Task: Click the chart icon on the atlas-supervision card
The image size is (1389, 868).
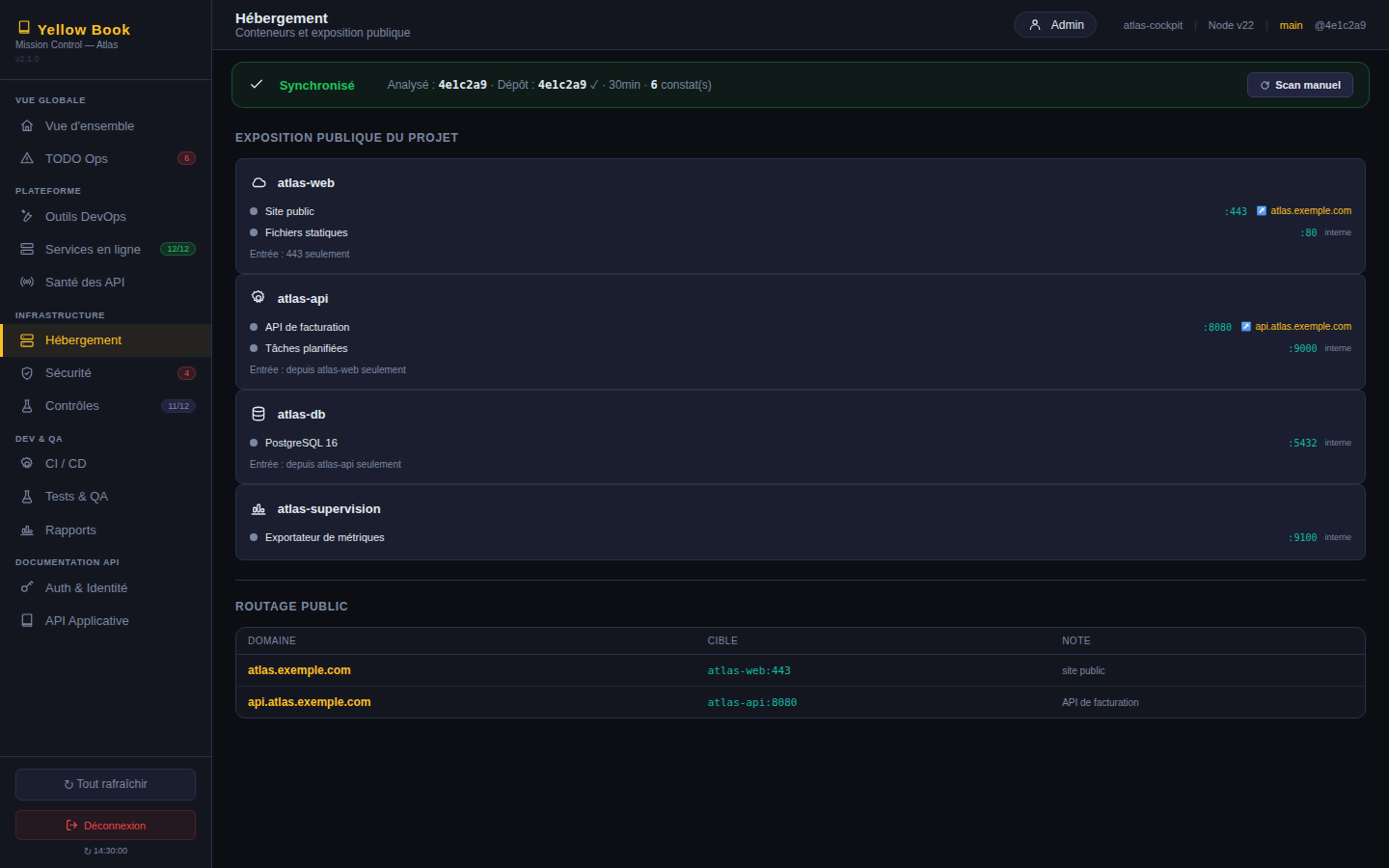Action: pos(259,509)
